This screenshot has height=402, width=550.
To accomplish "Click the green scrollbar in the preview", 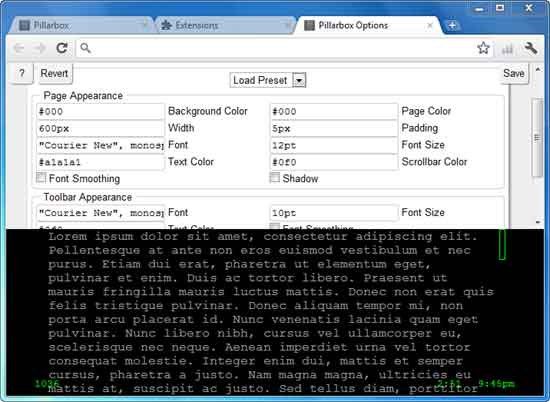I will (x=502, y=244).
